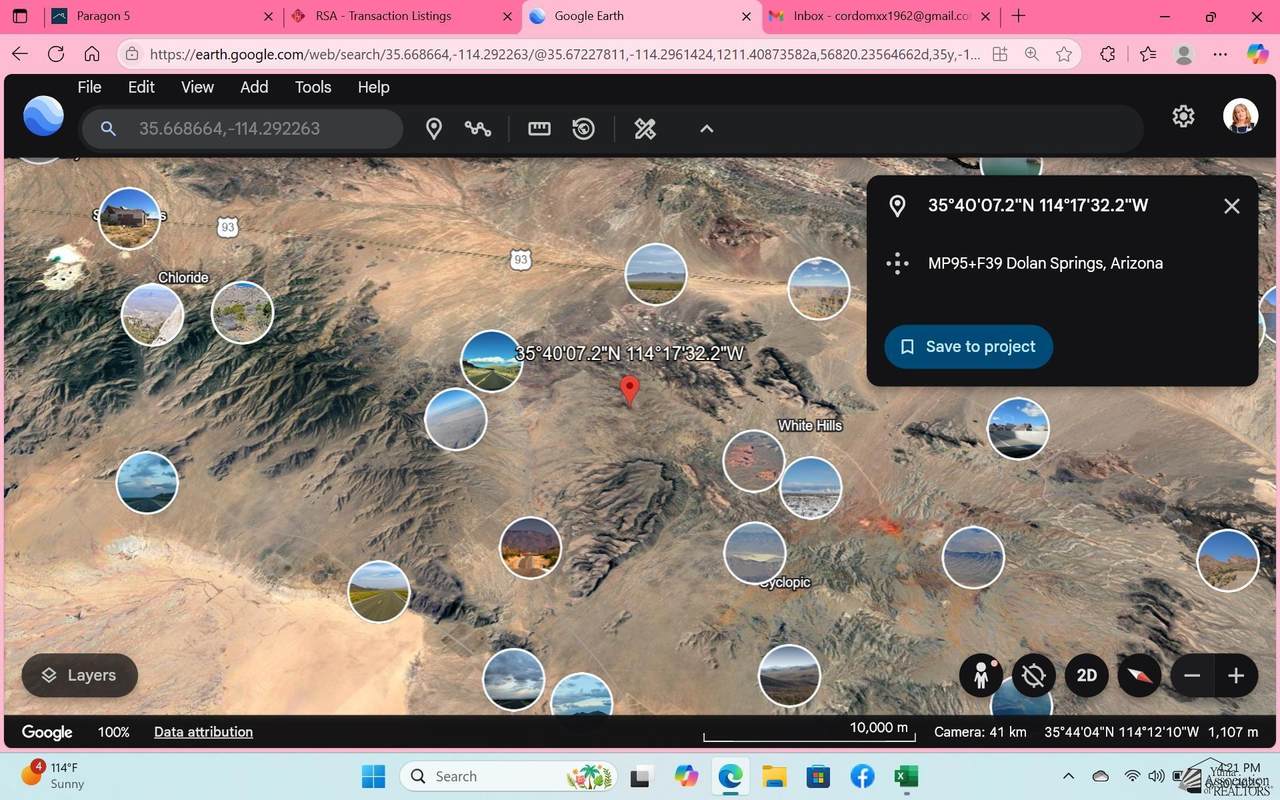The image size is (1280, 800).
Task: Zoom in with the plus button
Action: [x=1236, y=675]
